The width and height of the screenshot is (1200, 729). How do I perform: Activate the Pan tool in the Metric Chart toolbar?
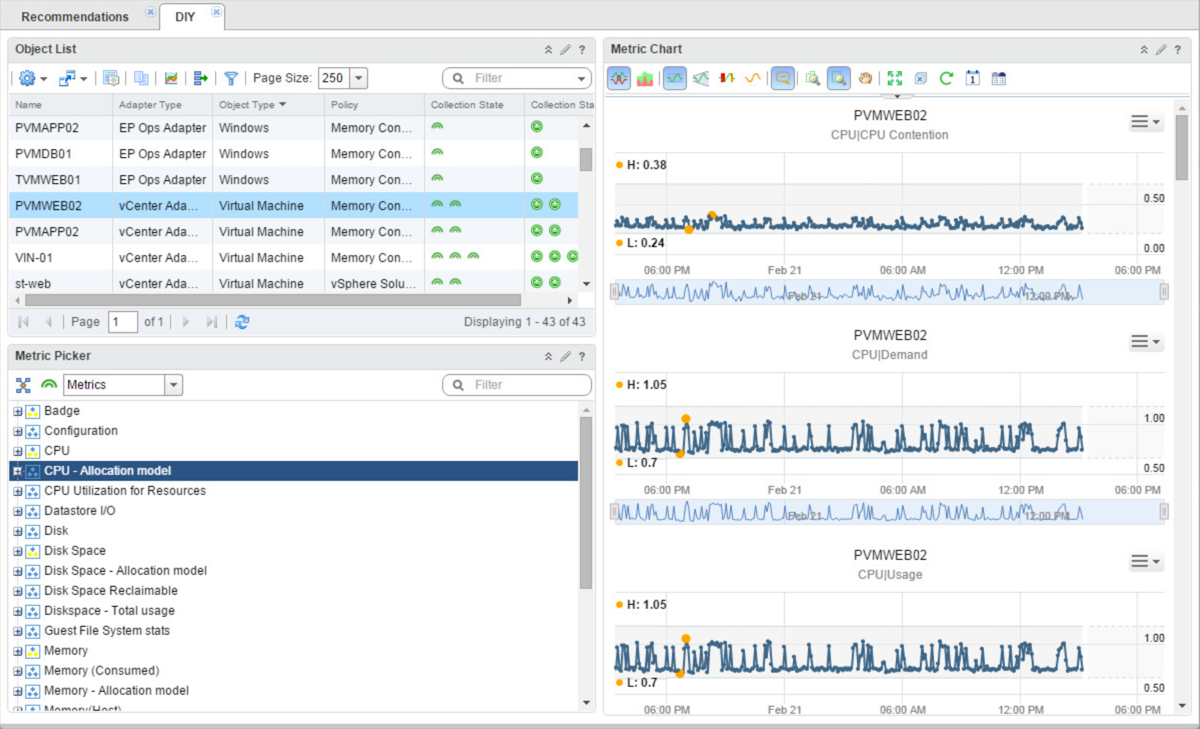(x=866, y=77)
